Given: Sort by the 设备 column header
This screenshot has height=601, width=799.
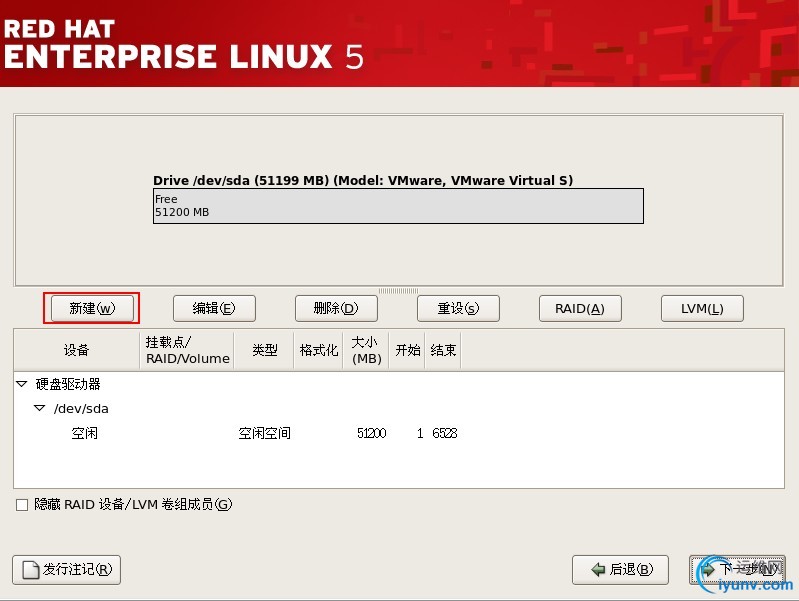Looking at the screenshot, I should tap(76, 350).
